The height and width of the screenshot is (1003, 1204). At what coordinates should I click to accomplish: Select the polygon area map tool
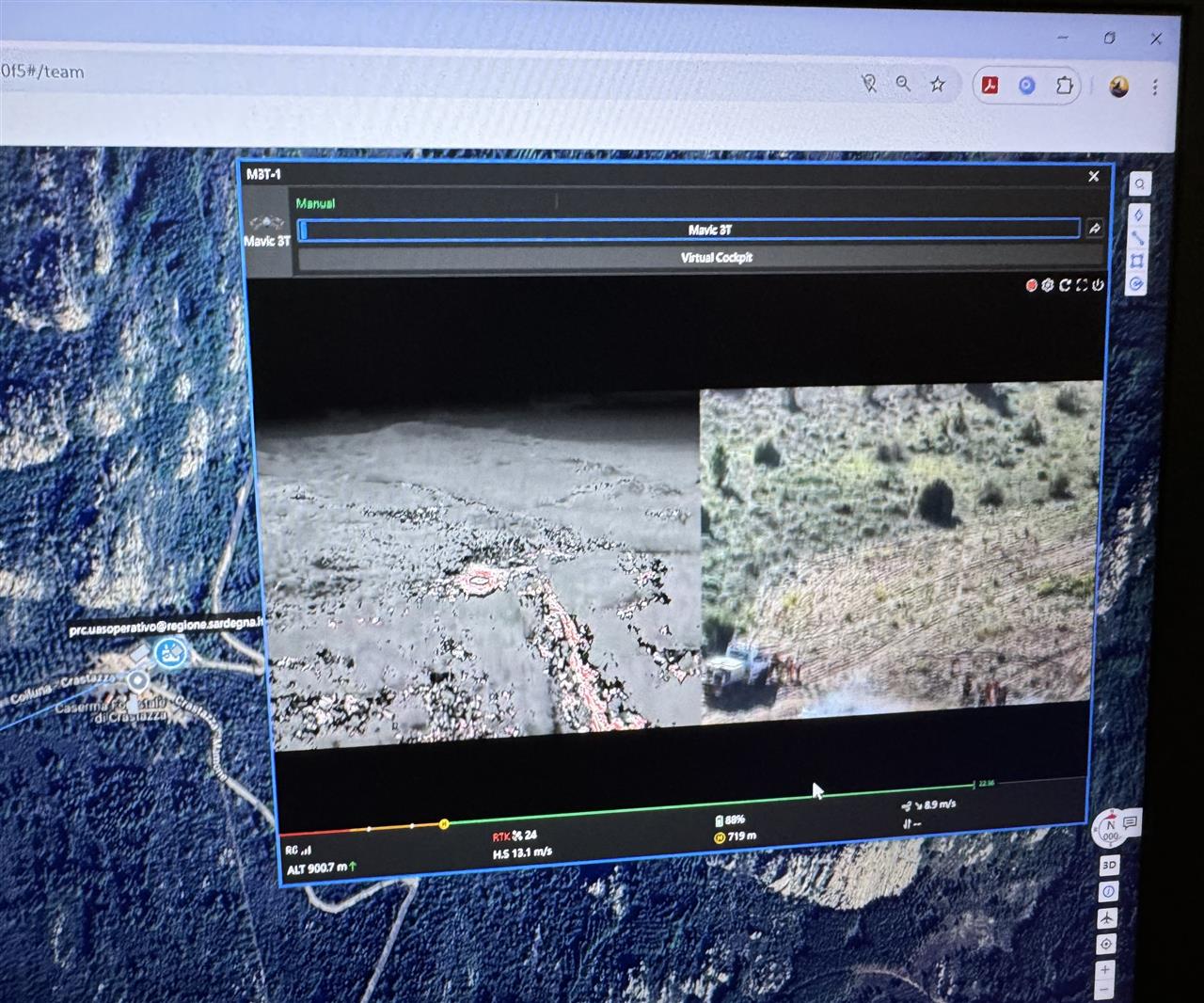[x=1137, y=262]
